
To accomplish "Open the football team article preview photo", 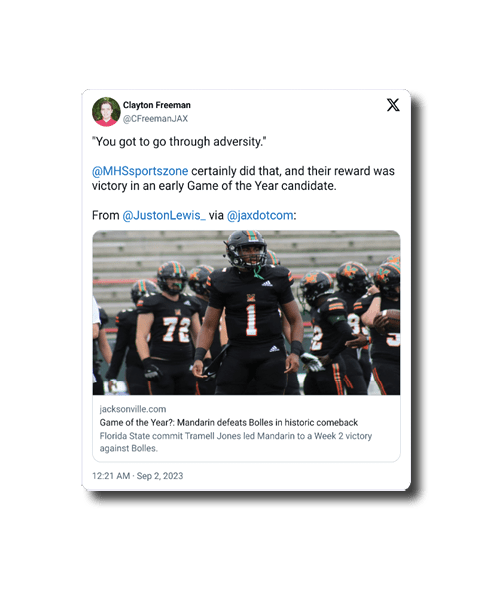I will (246, 313).
